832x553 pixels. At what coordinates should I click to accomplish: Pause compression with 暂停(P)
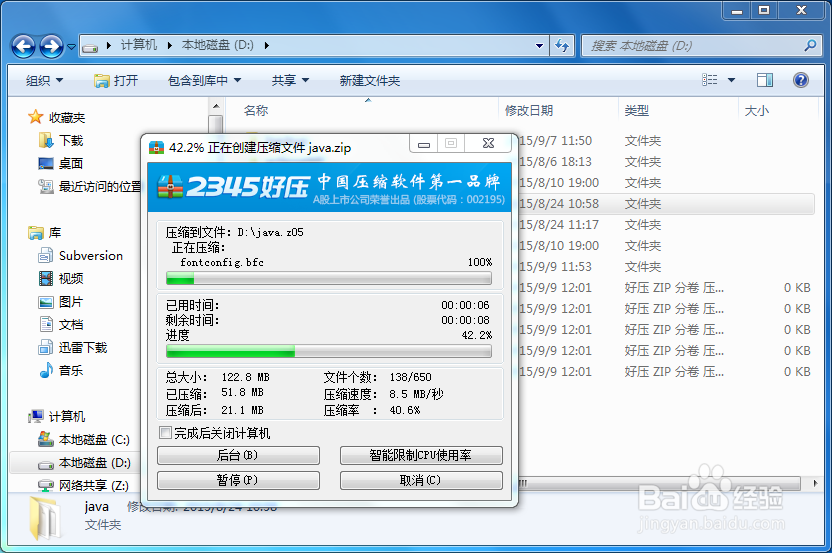(238, 480)
